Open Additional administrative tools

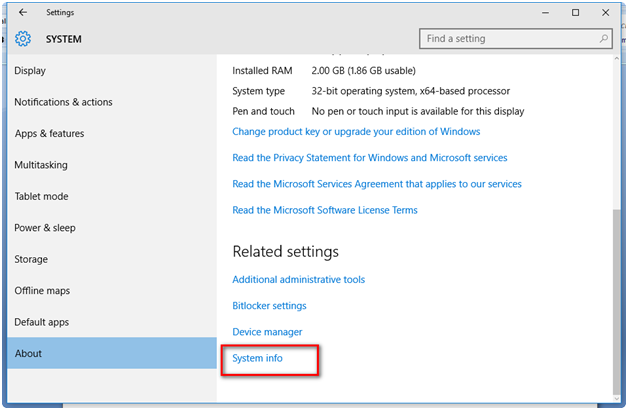tap(298, 280)
